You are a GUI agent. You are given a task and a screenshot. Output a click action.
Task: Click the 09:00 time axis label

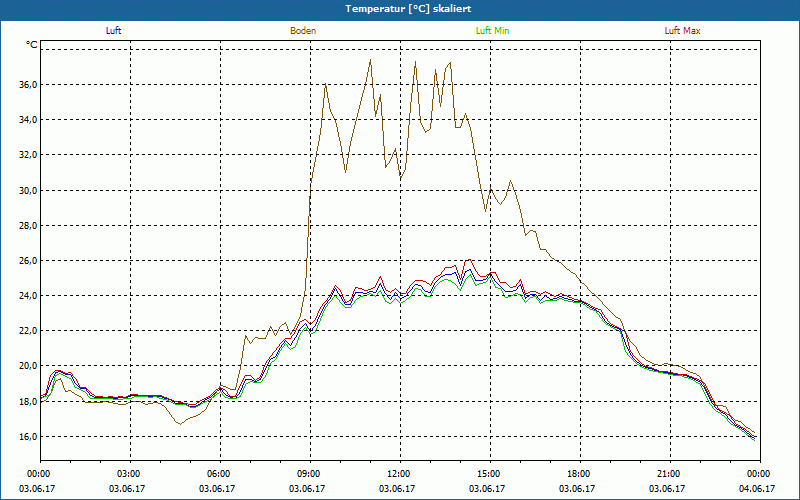pyautogui.click(x=310, y=474)
